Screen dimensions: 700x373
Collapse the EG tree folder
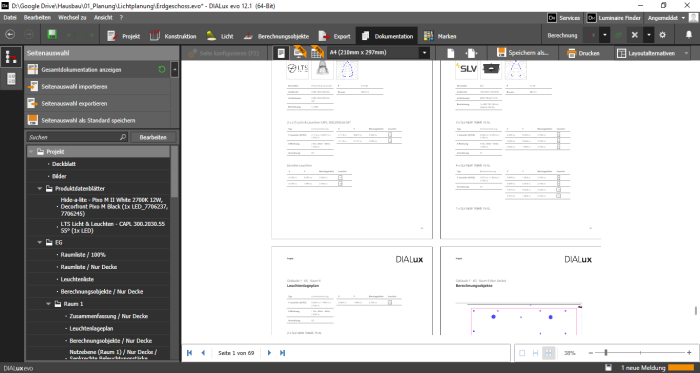(x=40, y=243)
